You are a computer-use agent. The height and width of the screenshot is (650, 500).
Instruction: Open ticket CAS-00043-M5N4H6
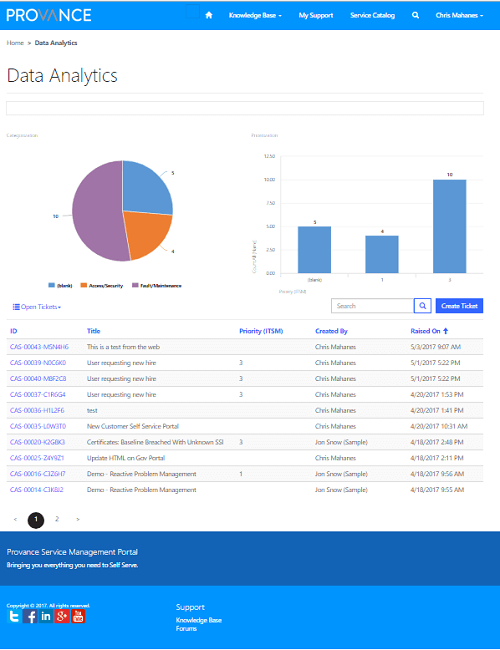click(x=39, y=347)
